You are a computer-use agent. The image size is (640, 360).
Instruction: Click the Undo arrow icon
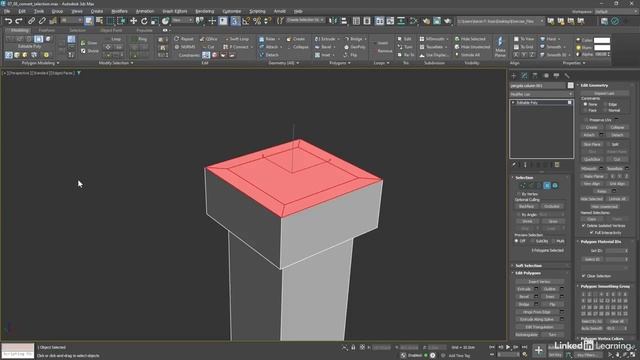(x=9, y=21)
